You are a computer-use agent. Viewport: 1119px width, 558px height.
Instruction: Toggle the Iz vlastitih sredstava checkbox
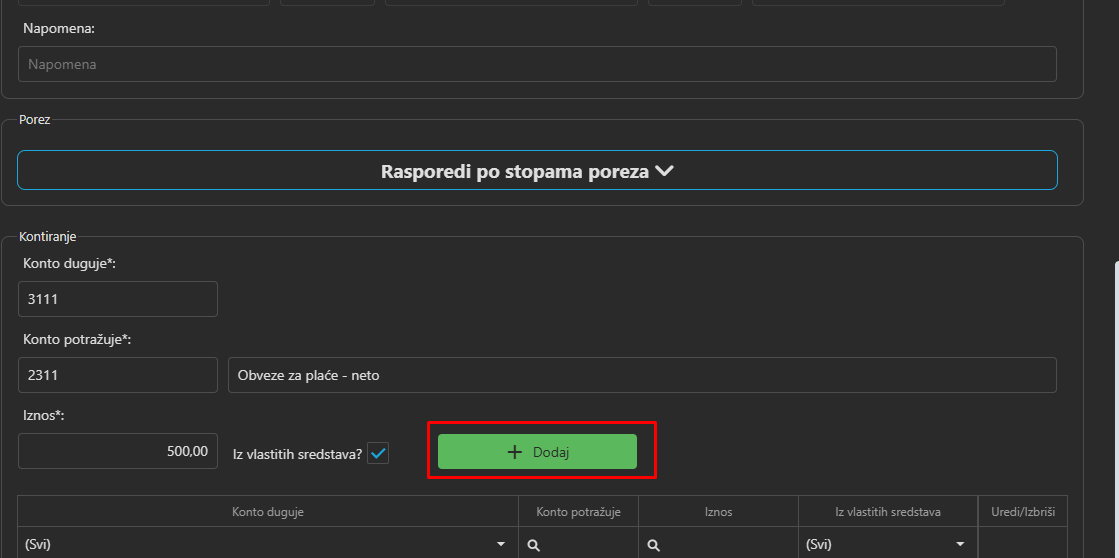[x=378, y=454]
